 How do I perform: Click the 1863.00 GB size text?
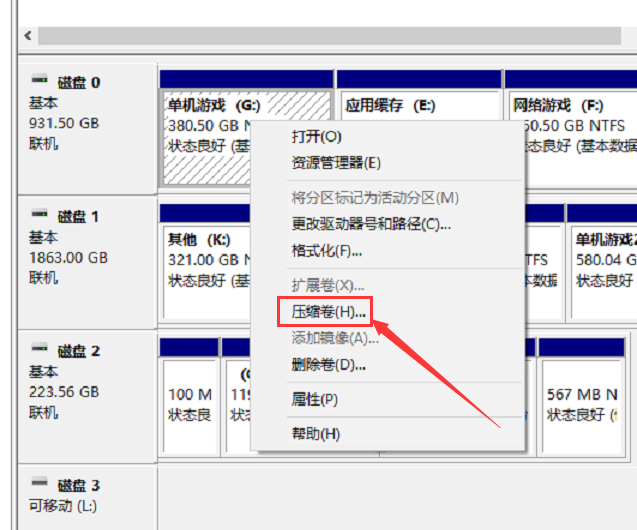click(x=68, y=257)
